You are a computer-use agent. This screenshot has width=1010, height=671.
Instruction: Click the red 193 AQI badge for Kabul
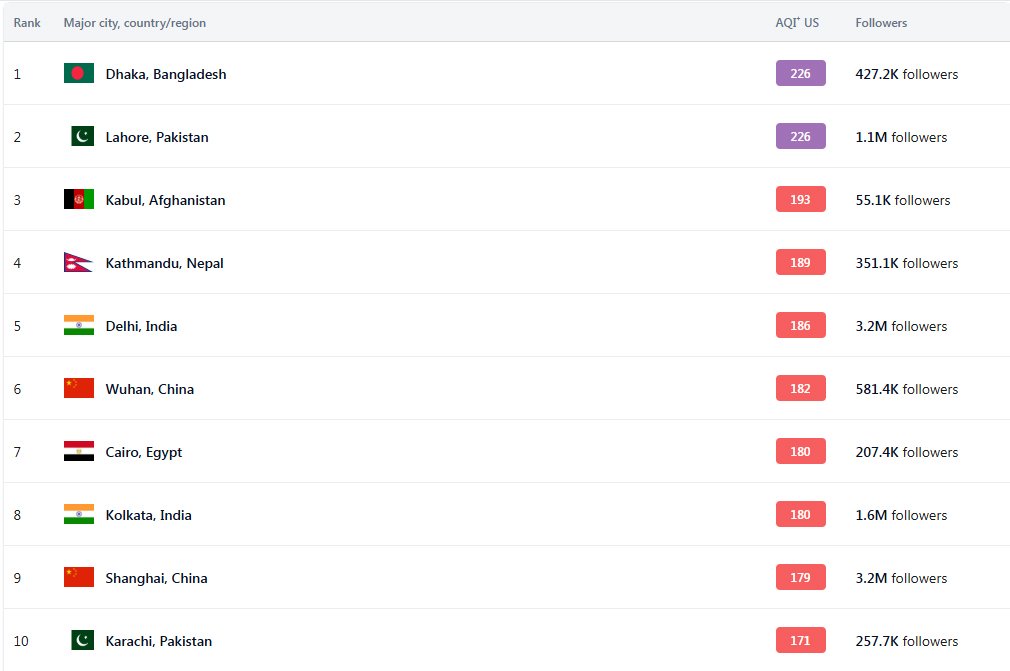point(800,200)
